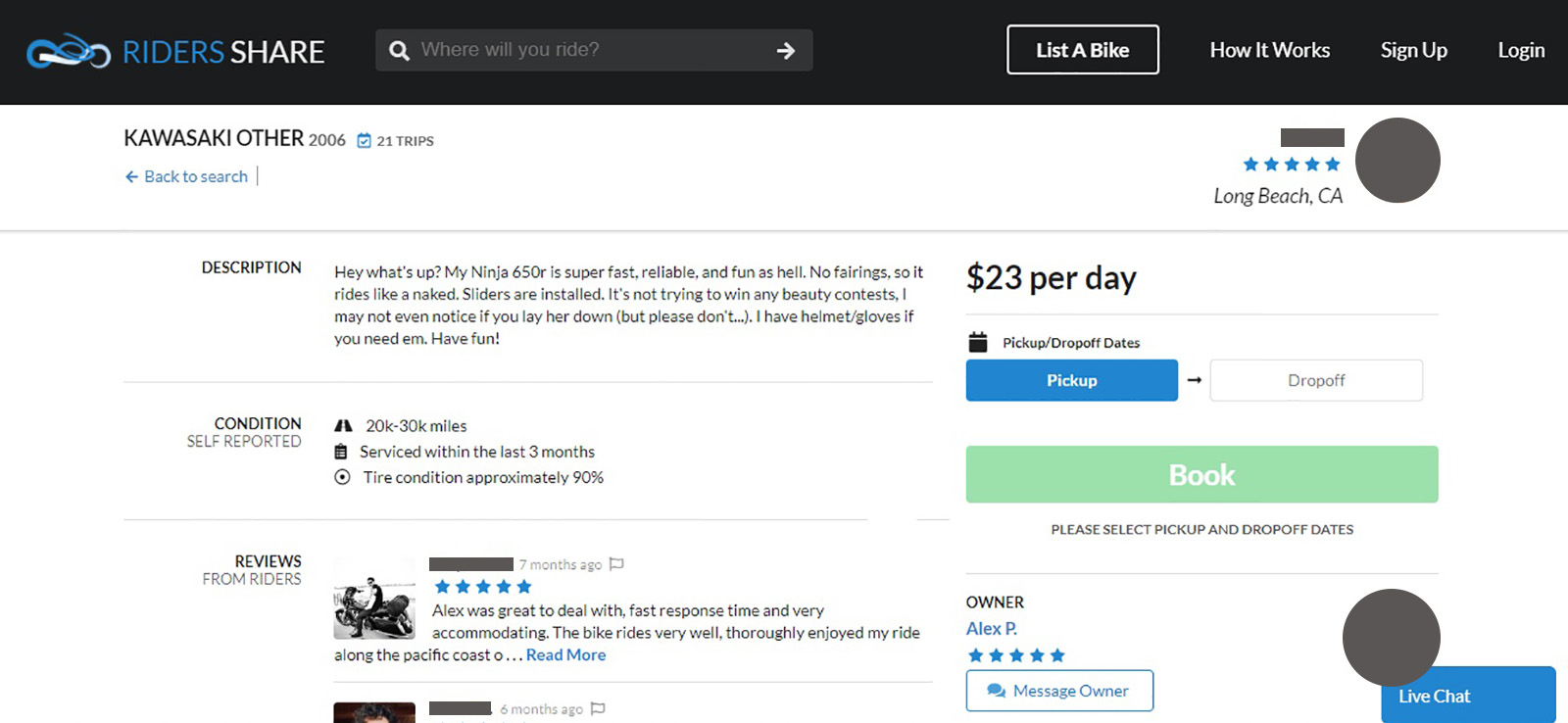Click the owner's star rating near Alex P.
Viewport: 1568px width, 723px height.
(x=1015, y=655)
